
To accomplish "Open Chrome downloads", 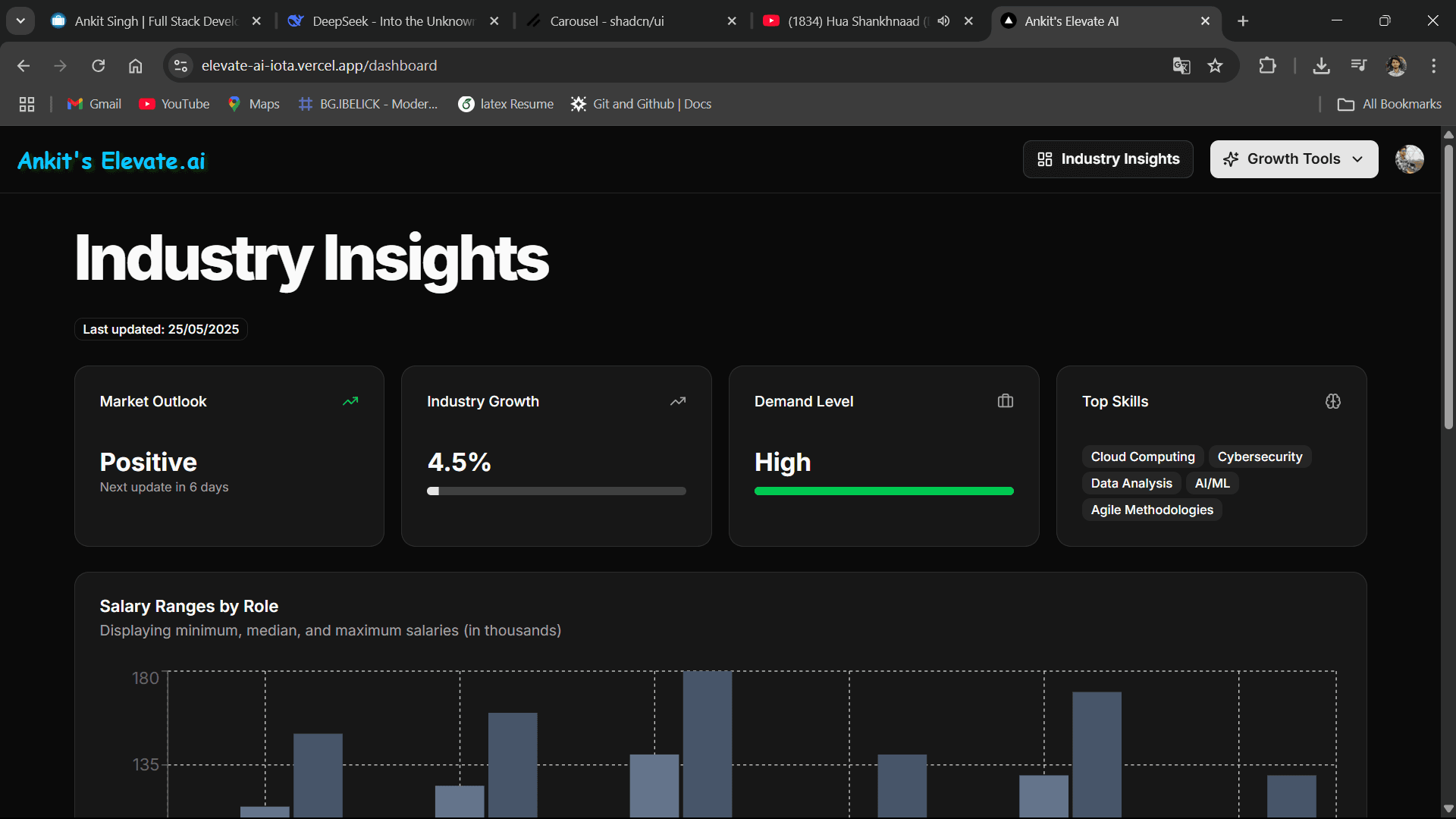I will coord(1322,66).
